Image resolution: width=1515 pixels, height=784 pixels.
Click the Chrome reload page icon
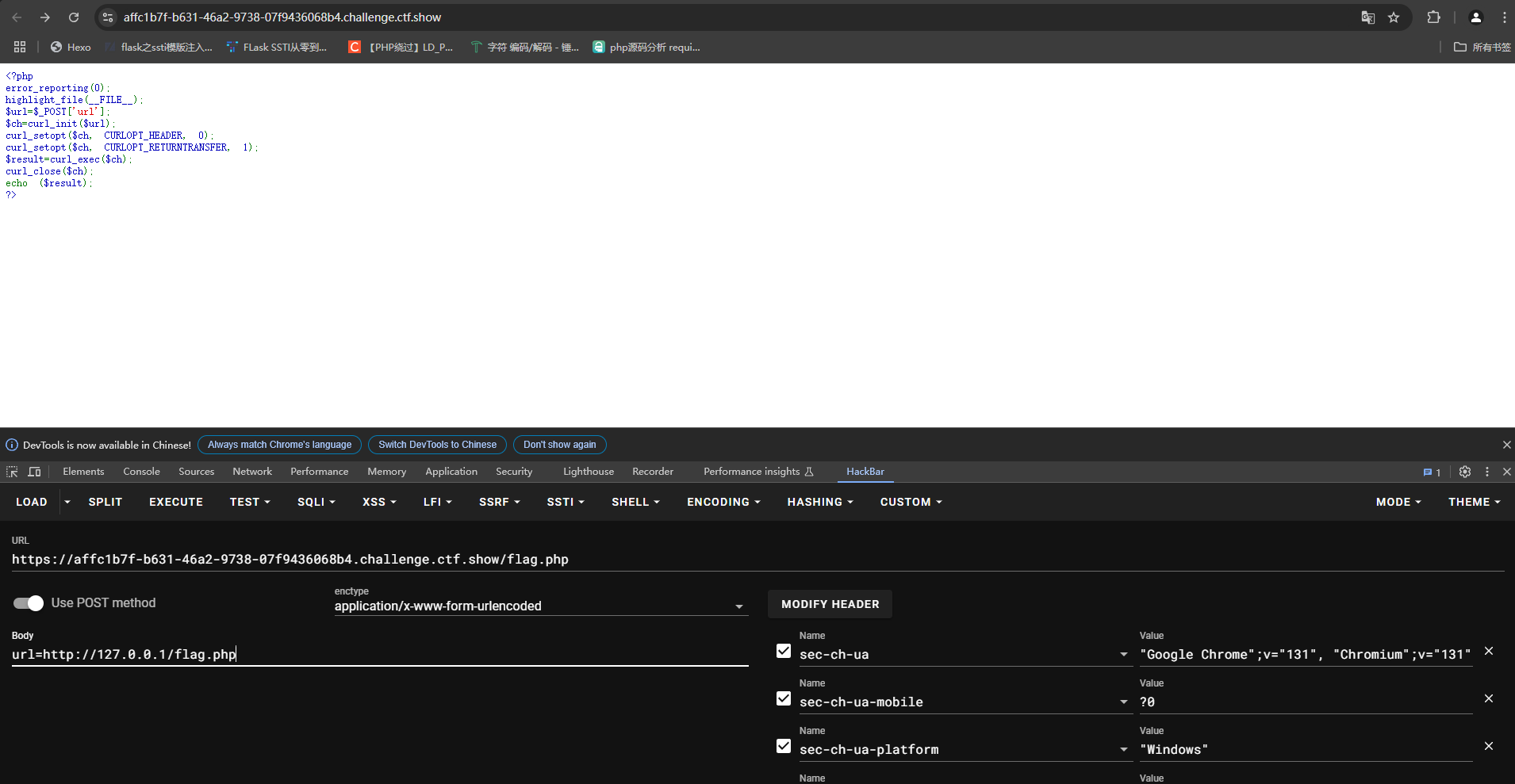(74, 17)
